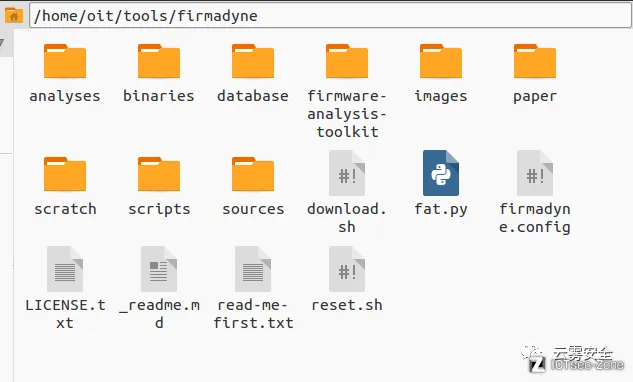Click the "download.sh" file name
This screenshot has height=382, width=633.
tap(347, 218)
